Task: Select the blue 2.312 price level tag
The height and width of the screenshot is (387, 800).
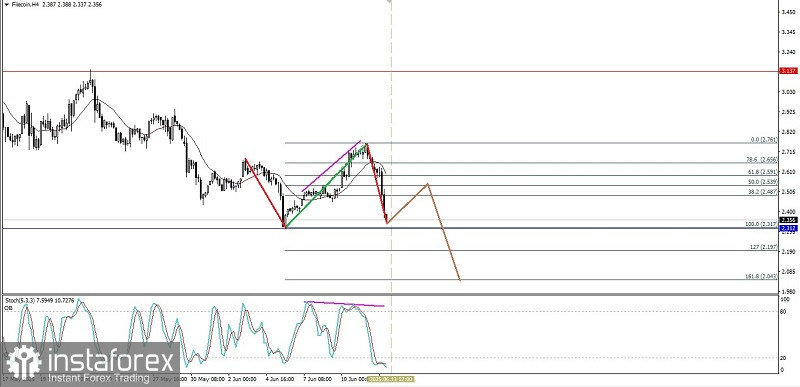Action: tap(789, 228)
